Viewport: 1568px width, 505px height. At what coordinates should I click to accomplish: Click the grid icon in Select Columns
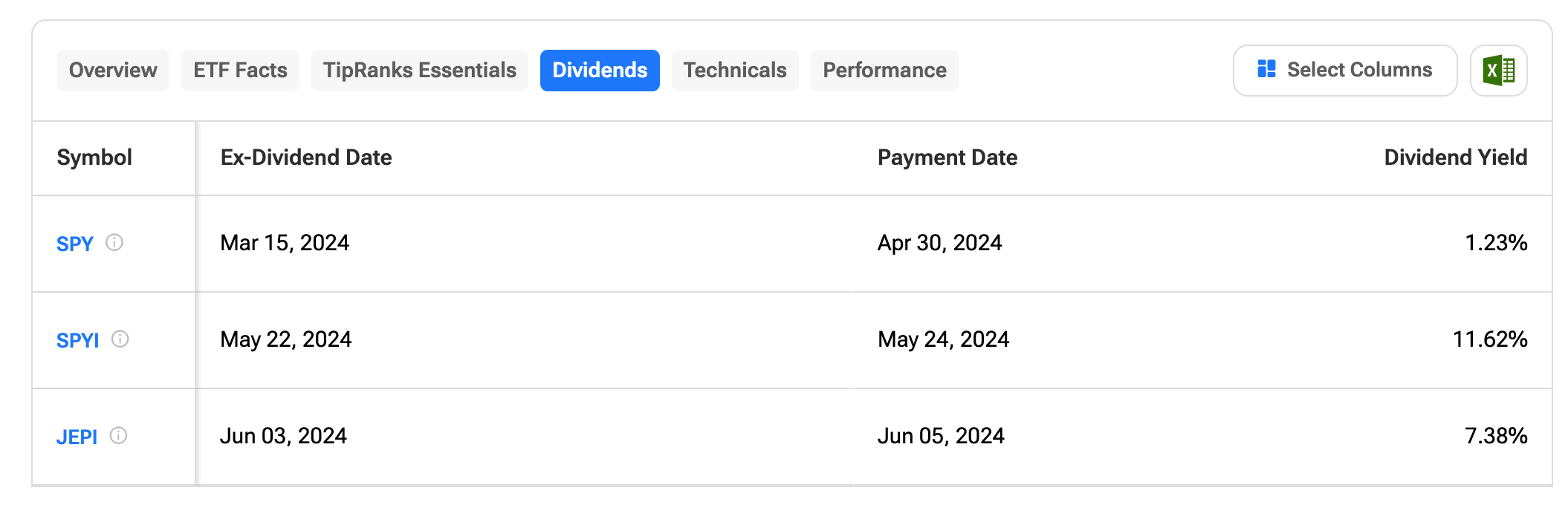coord(1266,69)
